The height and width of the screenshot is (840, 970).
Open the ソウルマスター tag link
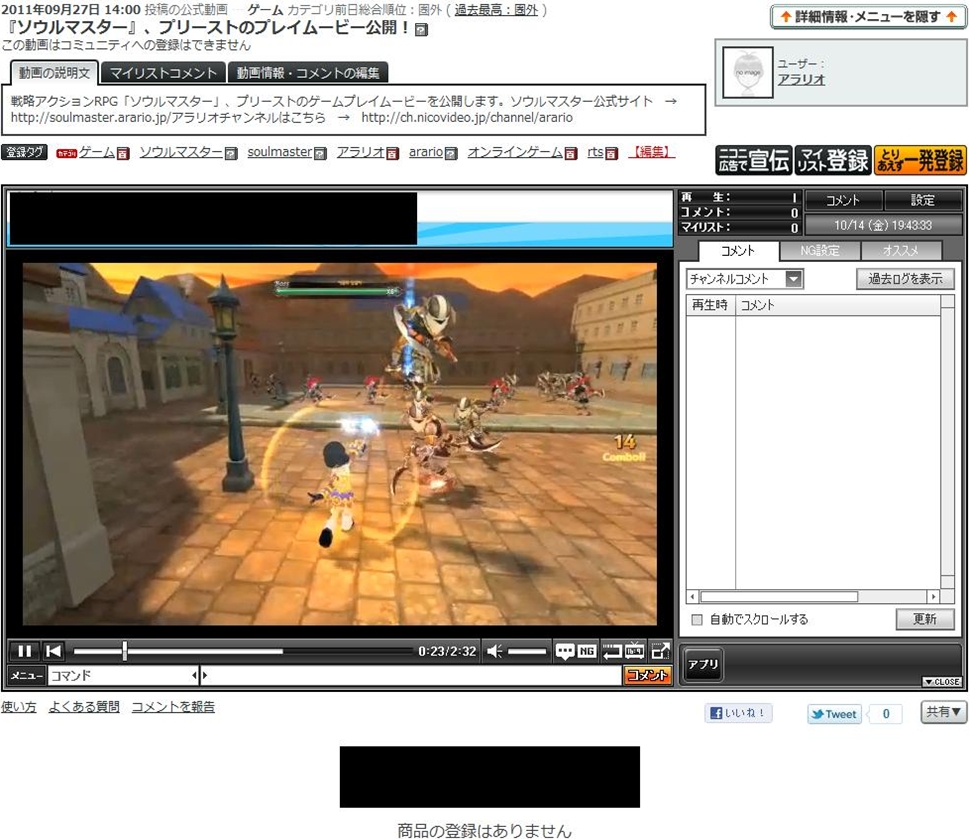coord(181,152)
